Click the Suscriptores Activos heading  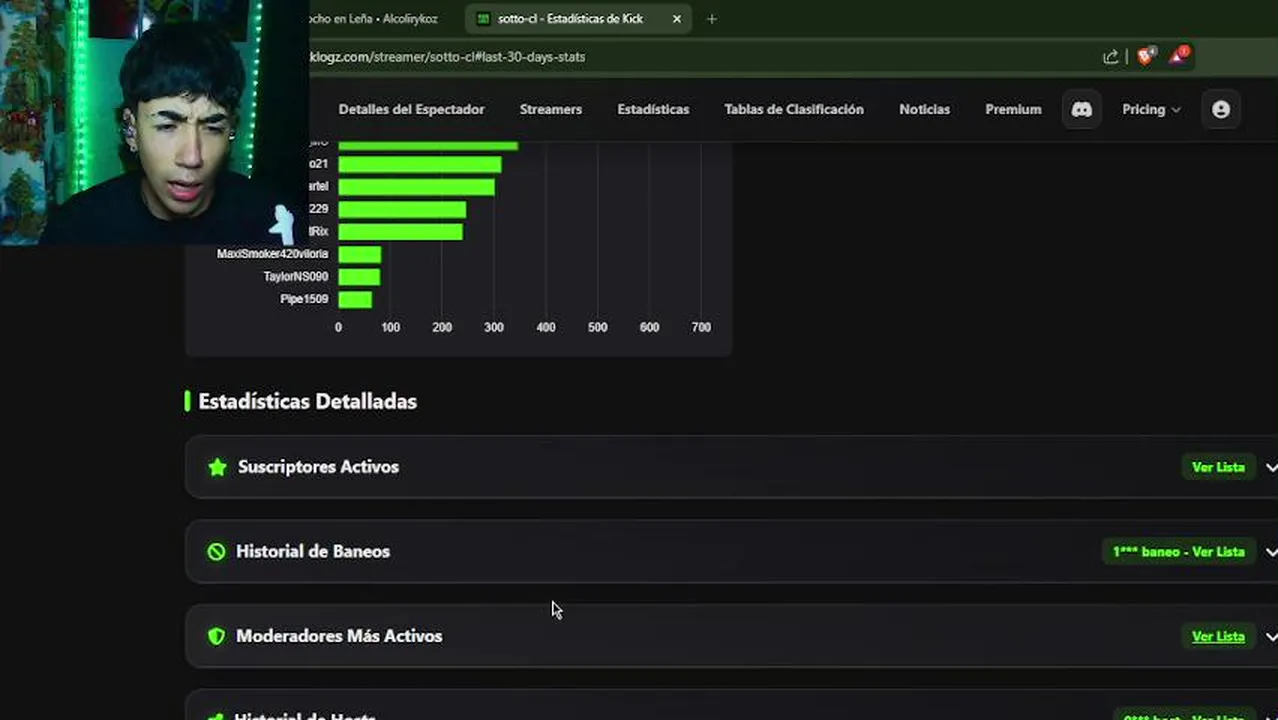coord(318,467)
